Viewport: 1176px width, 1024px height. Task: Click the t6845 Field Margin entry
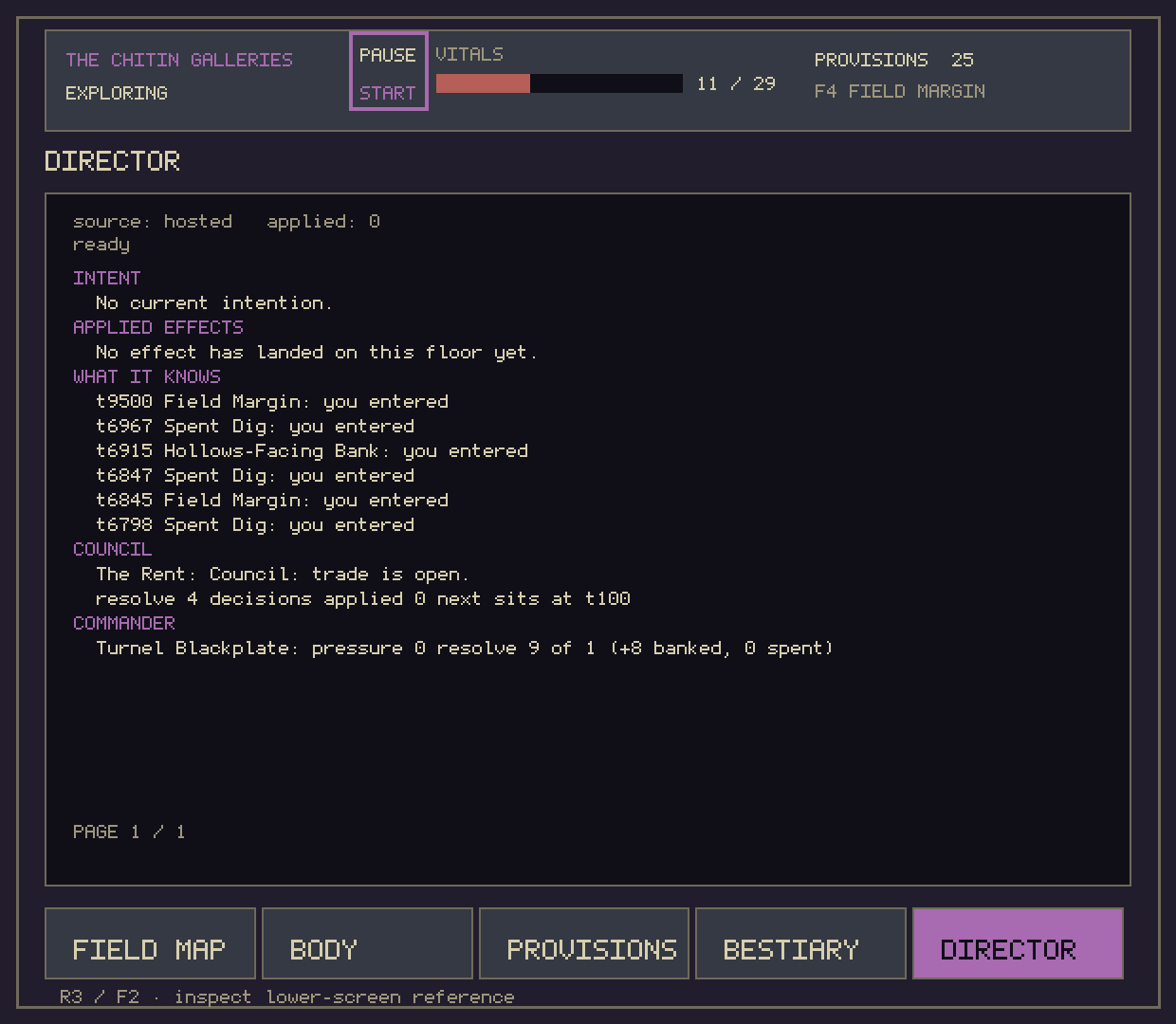[272, 500]
